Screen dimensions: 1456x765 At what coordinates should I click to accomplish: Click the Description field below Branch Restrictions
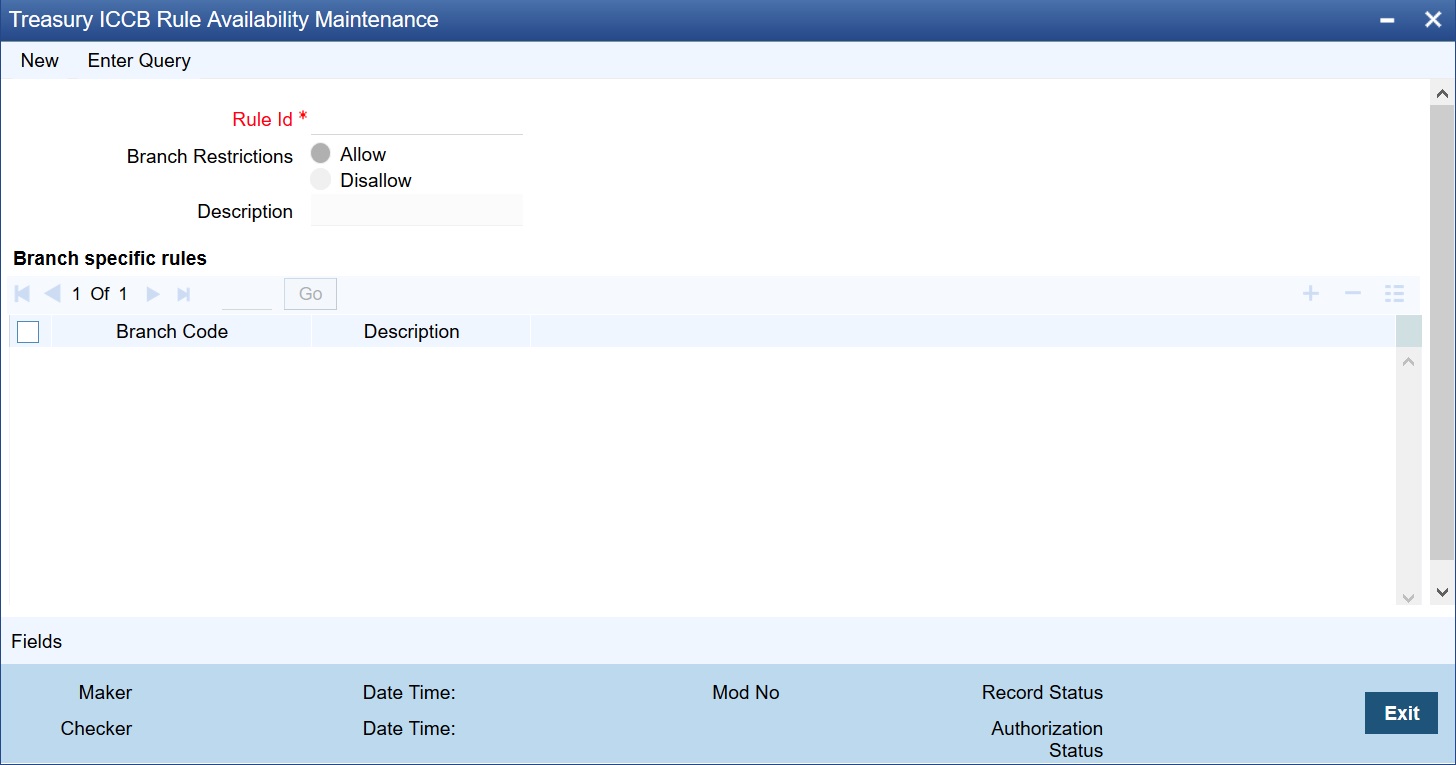click(416, 211)
